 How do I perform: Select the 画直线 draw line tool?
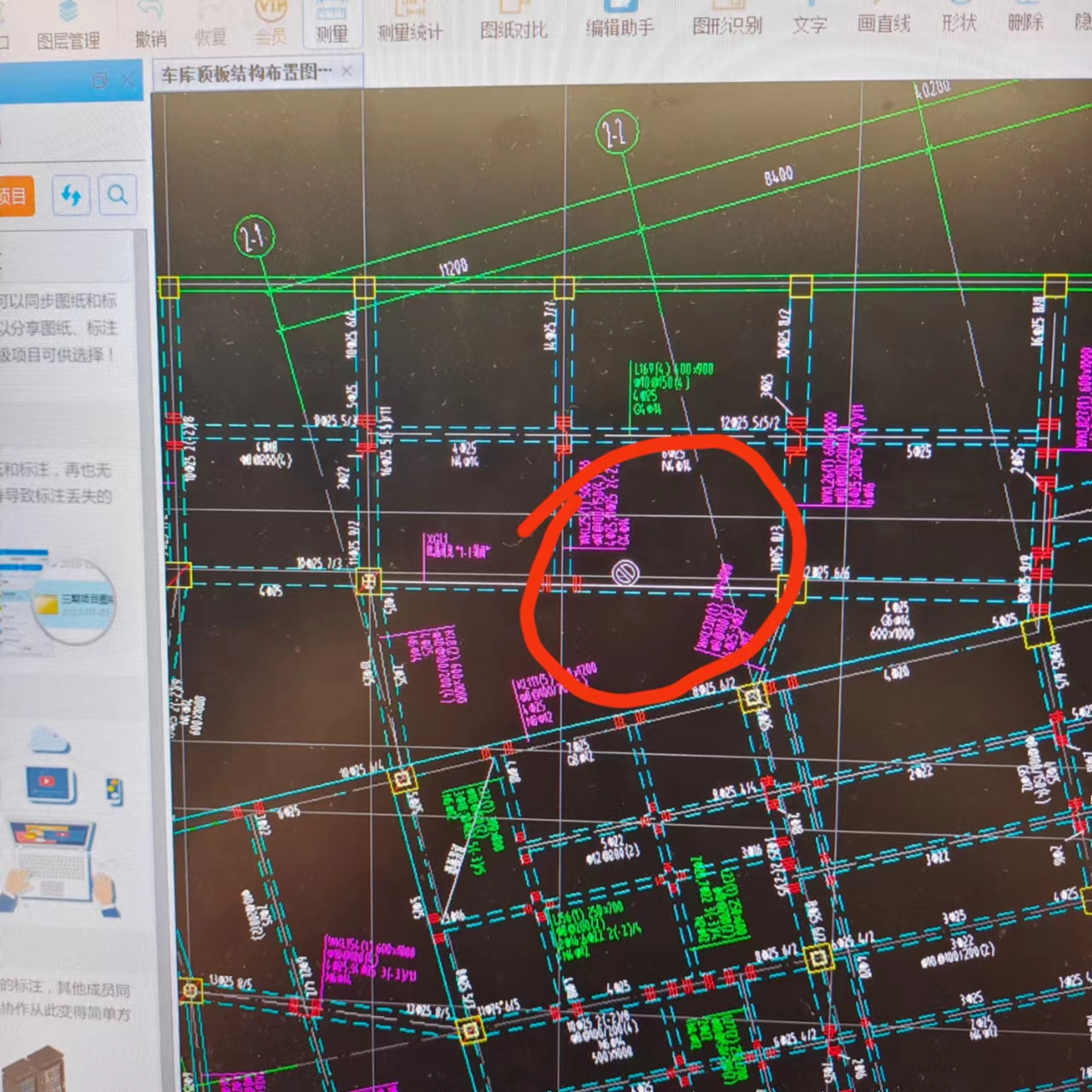click(884, 15)
